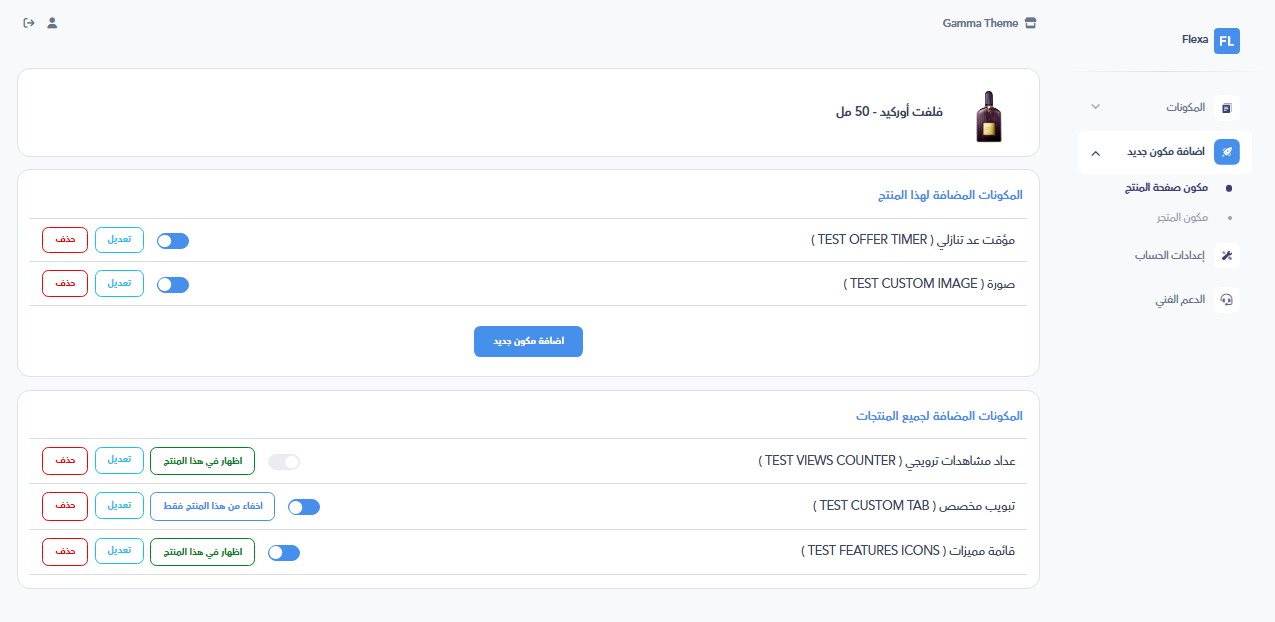This screenshot has height=622, width=1275.
Task: Click the الدعم الفني headset icon
Action: pyautogui.click(x=1226, y=299)
